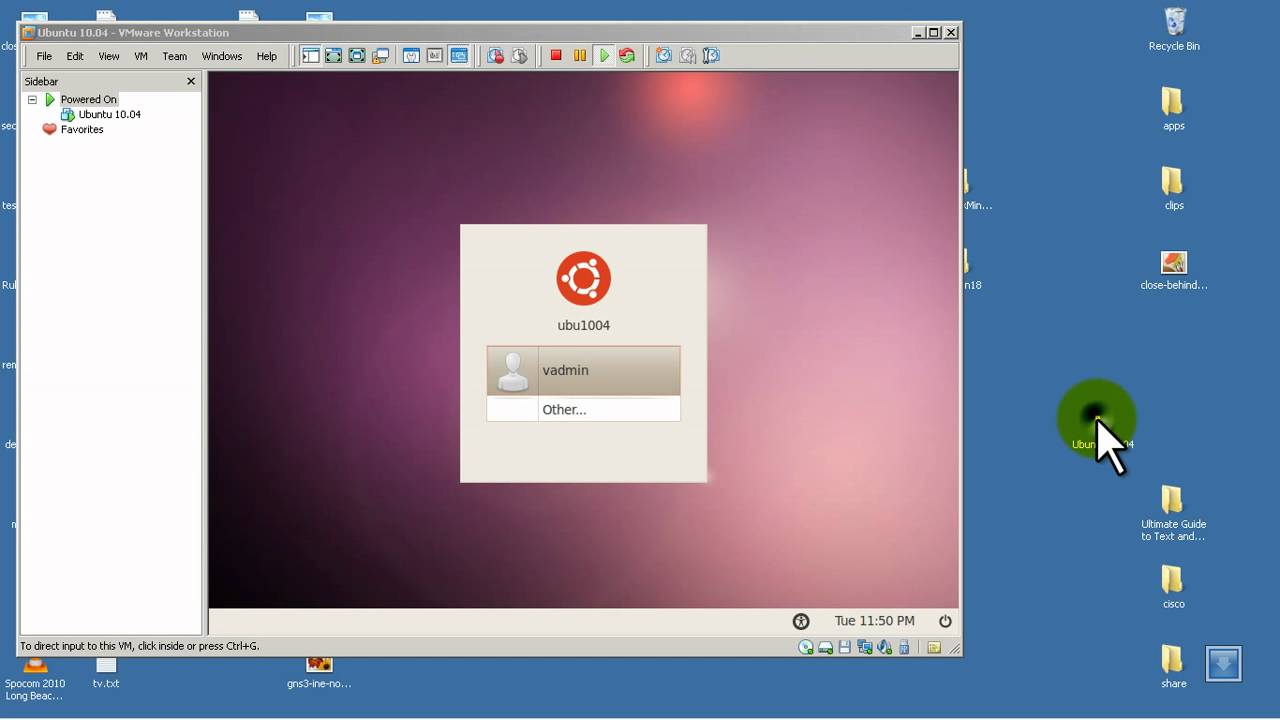
Task: Click the ubu1004 hostname label
Action: point(583,325)
